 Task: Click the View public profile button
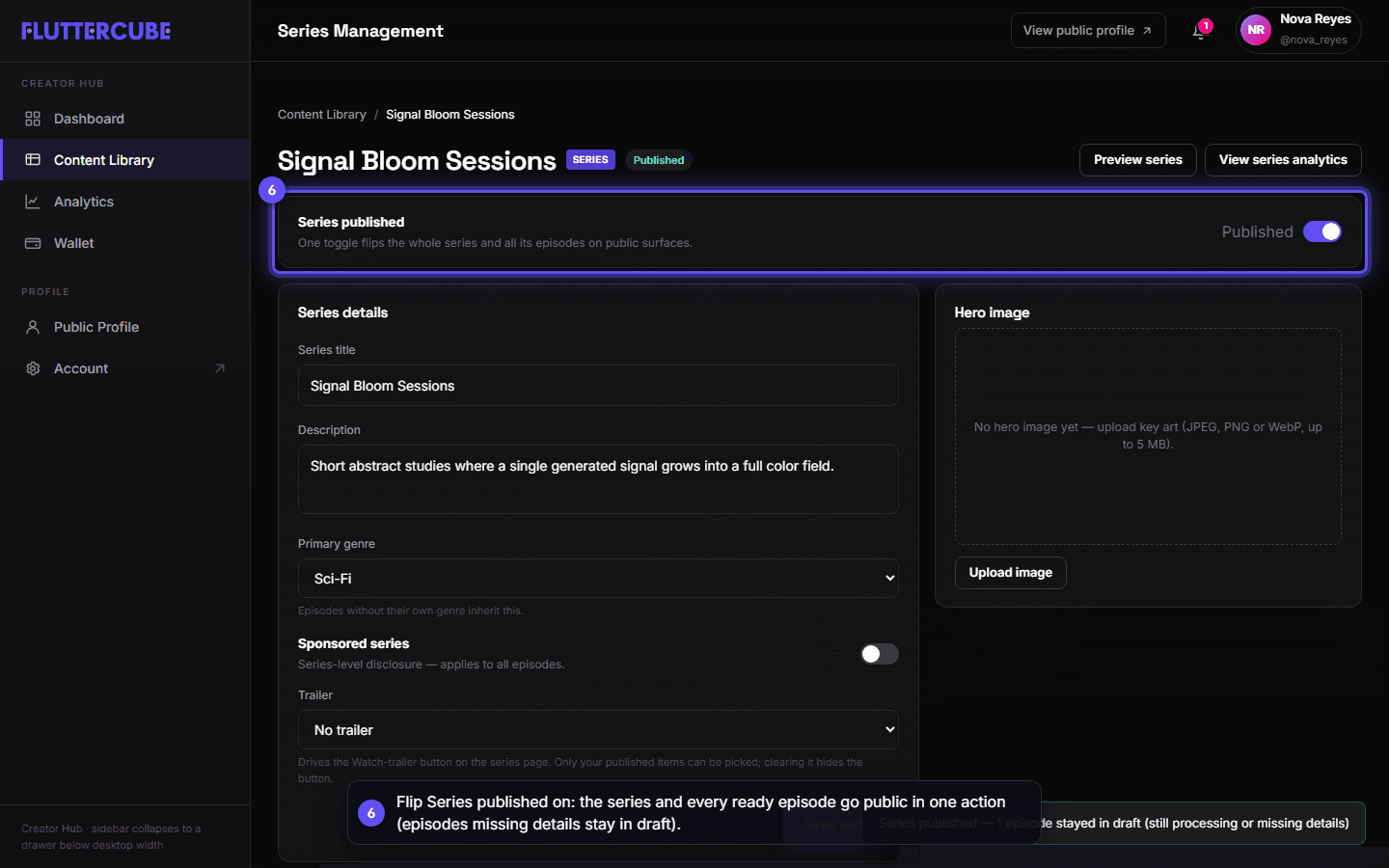pyautogui.click(x=1088, y=31)
